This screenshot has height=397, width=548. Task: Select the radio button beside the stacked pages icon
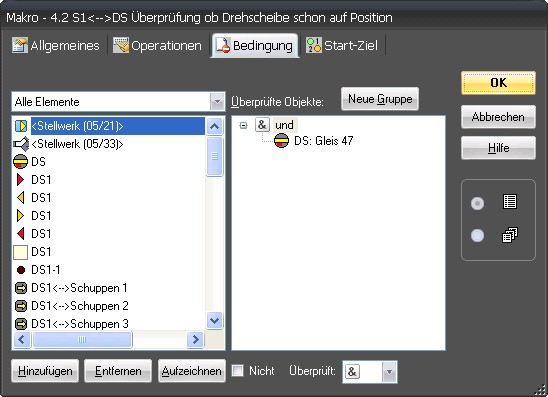pyautogui.click(x=477, y=235)
